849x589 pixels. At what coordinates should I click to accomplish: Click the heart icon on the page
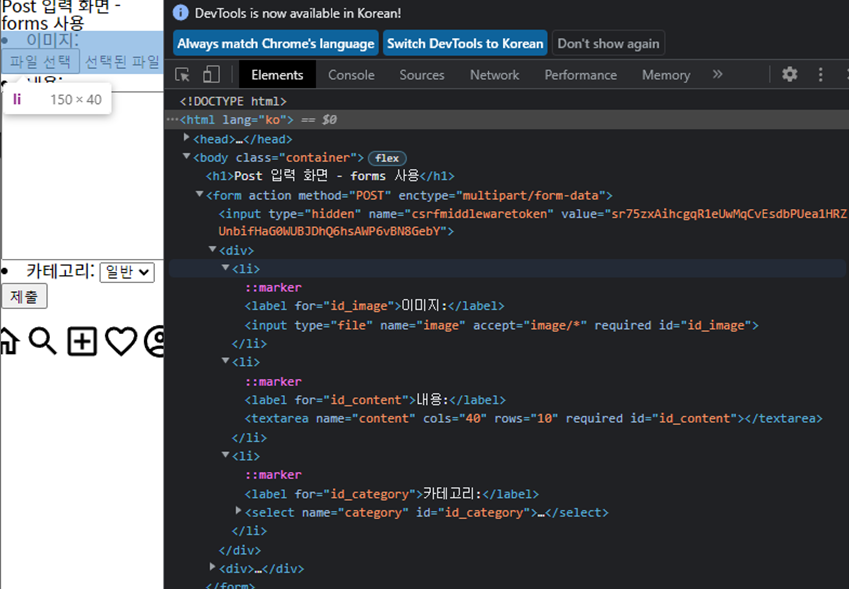[121, 341]
